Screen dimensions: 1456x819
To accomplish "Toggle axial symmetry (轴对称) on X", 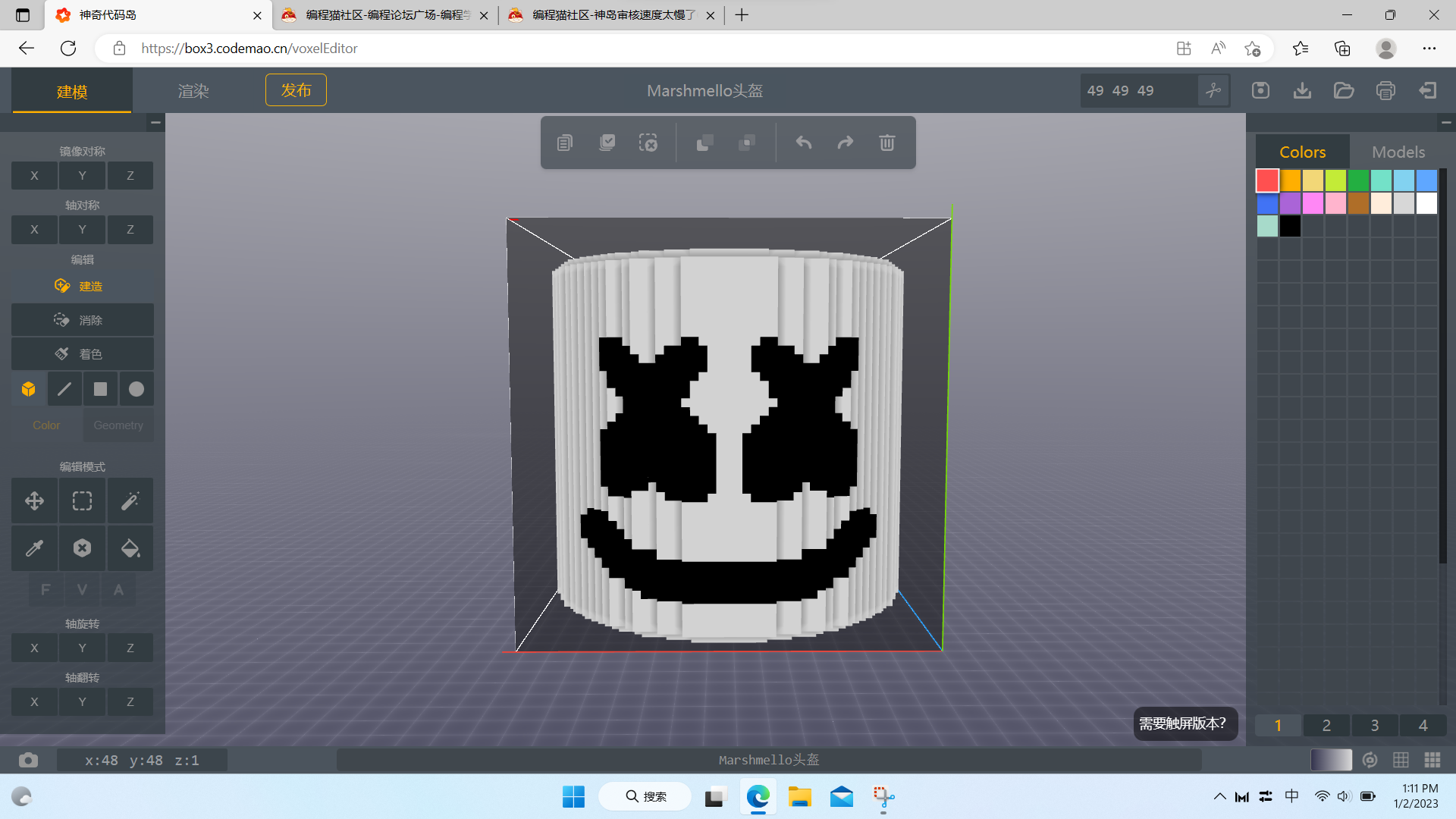I will (x=34, y=230).
